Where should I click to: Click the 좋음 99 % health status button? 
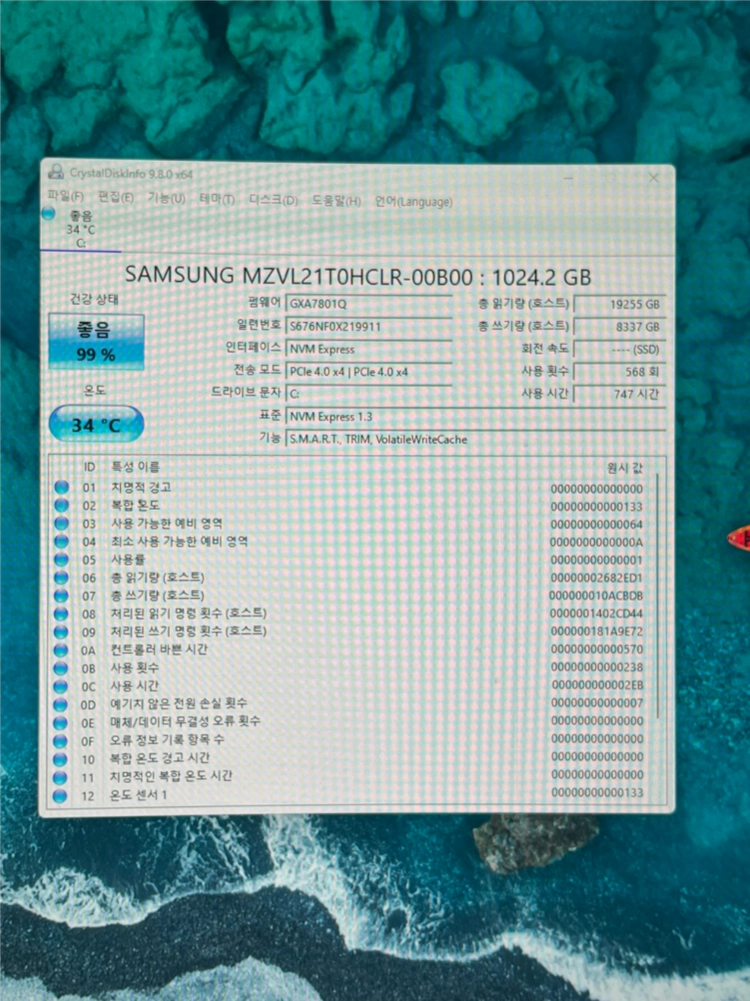click(96, 342)
